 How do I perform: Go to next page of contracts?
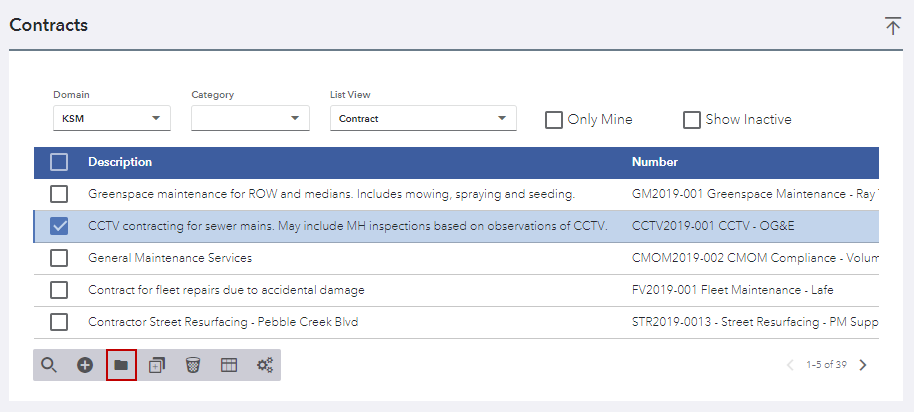click(864, 365)
